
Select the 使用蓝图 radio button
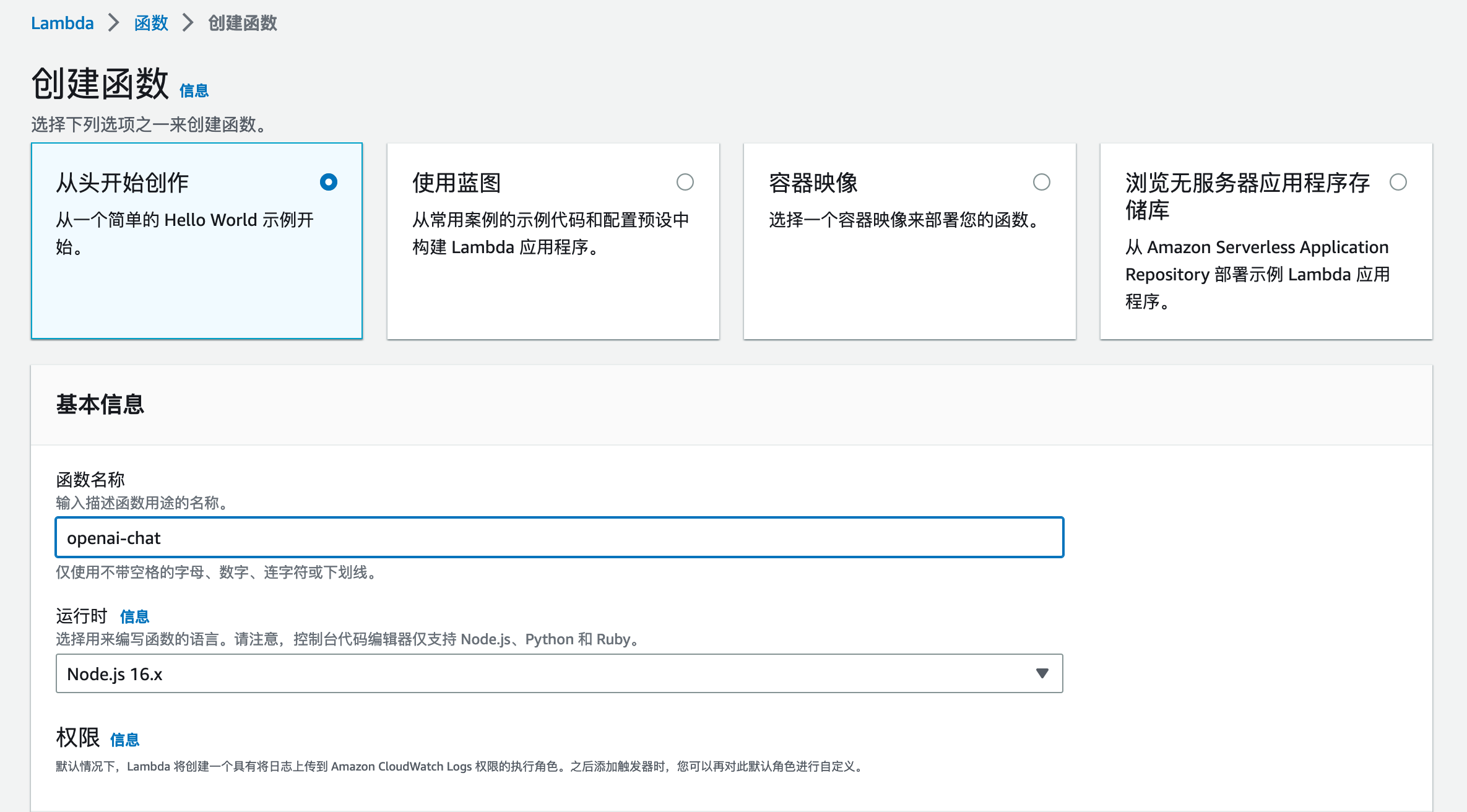(685, 182)
